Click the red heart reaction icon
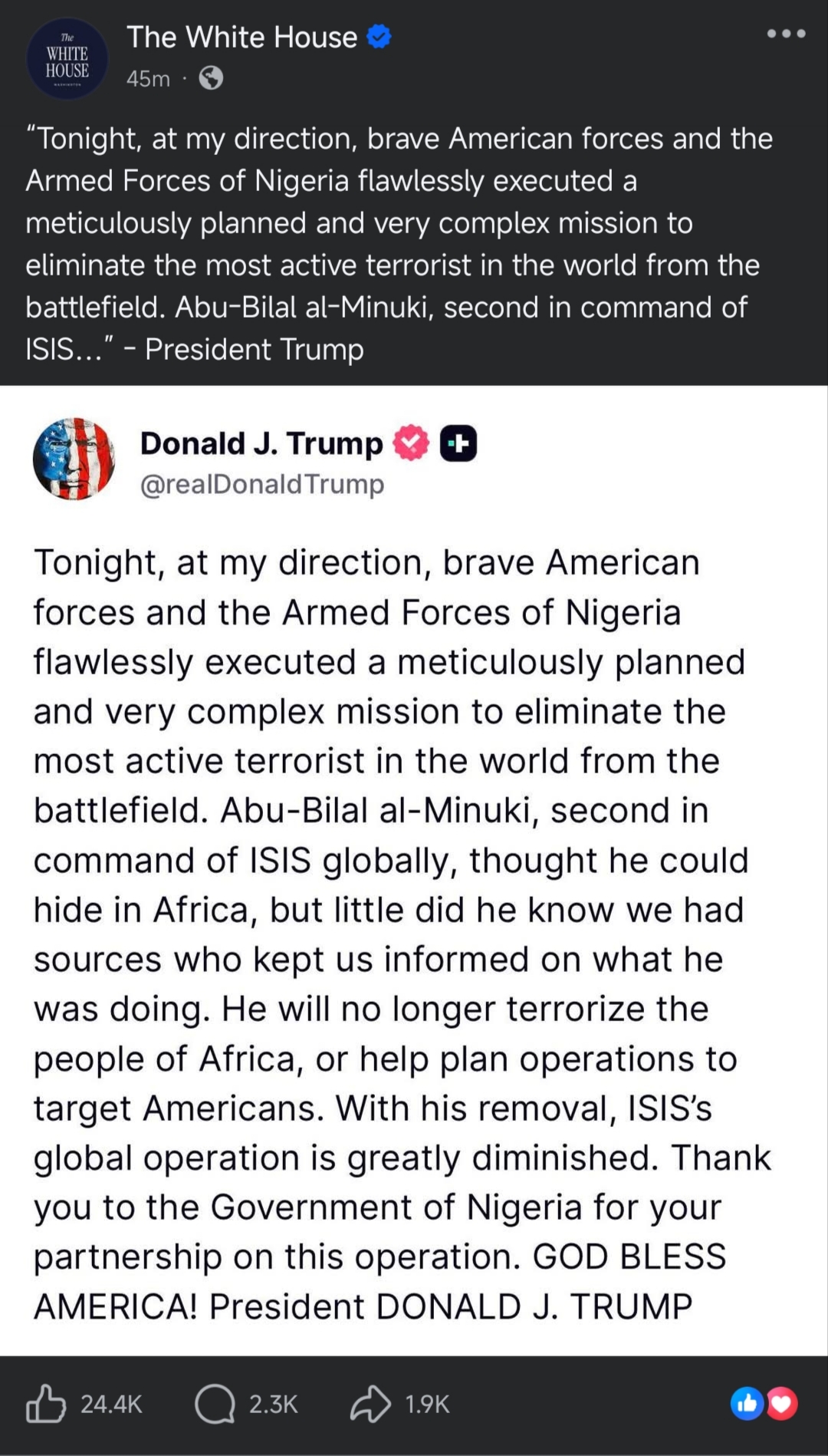The image size is (828, 1456). point(780,1404)
